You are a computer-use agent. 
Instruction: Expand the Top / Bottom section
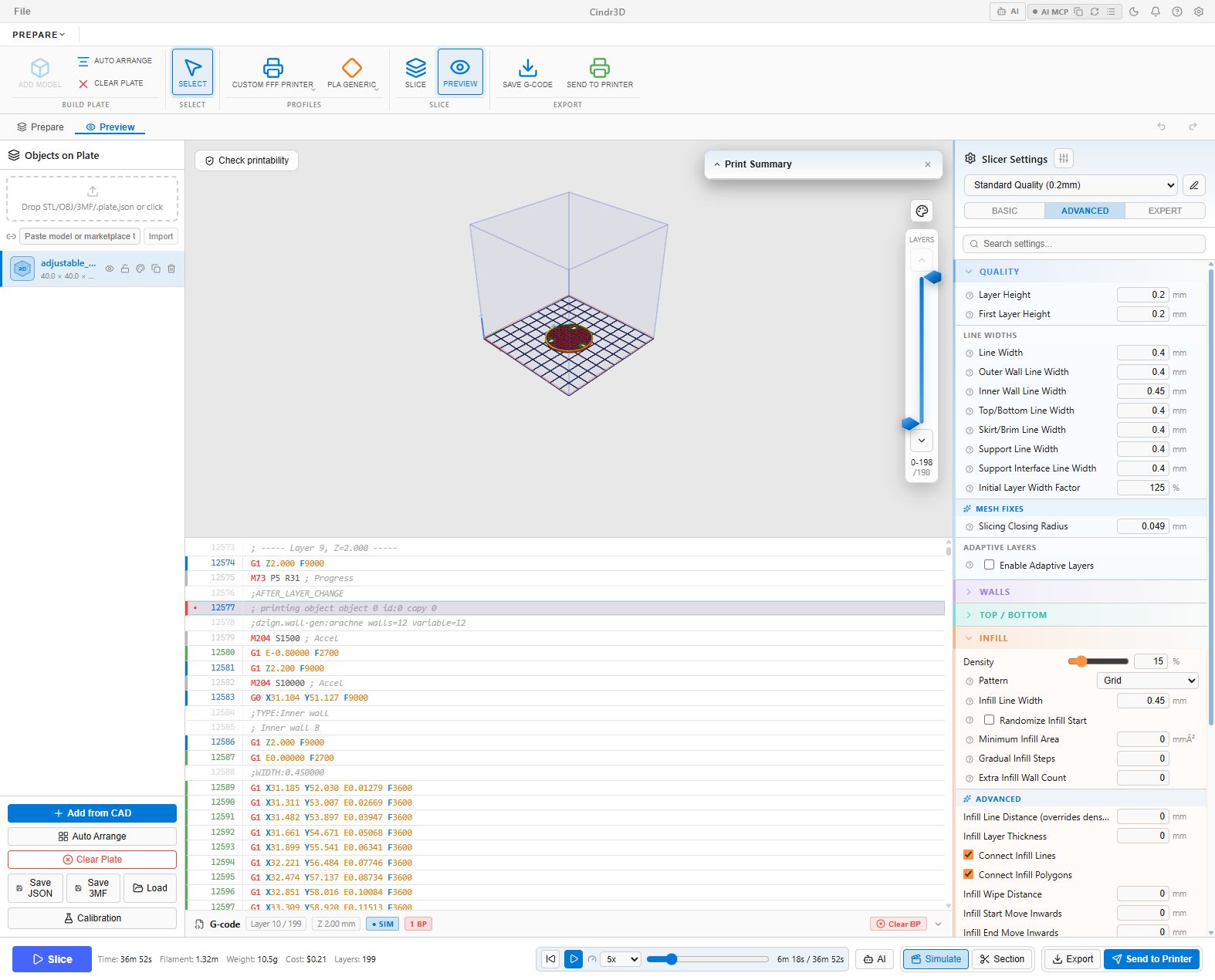coord(1081,615)
